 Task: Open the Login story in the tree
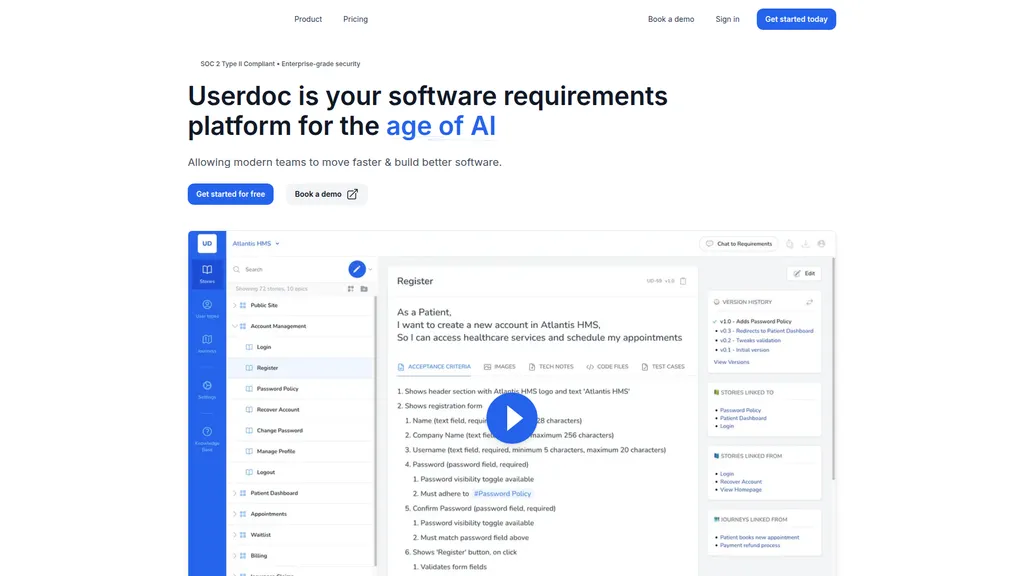tap(264, 347)
